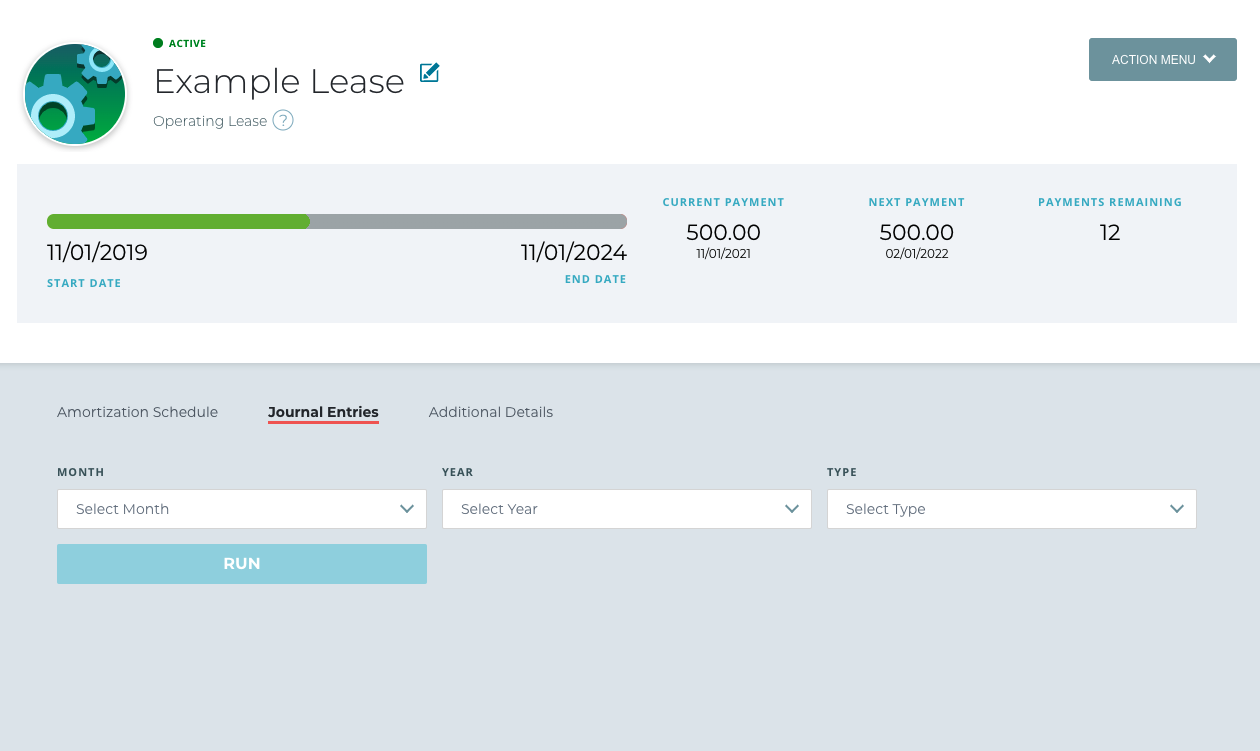This screenshot has width=1260, height=751.
Task: Click the edit pencil icon beside Example Lease
Action: (429, 73)
